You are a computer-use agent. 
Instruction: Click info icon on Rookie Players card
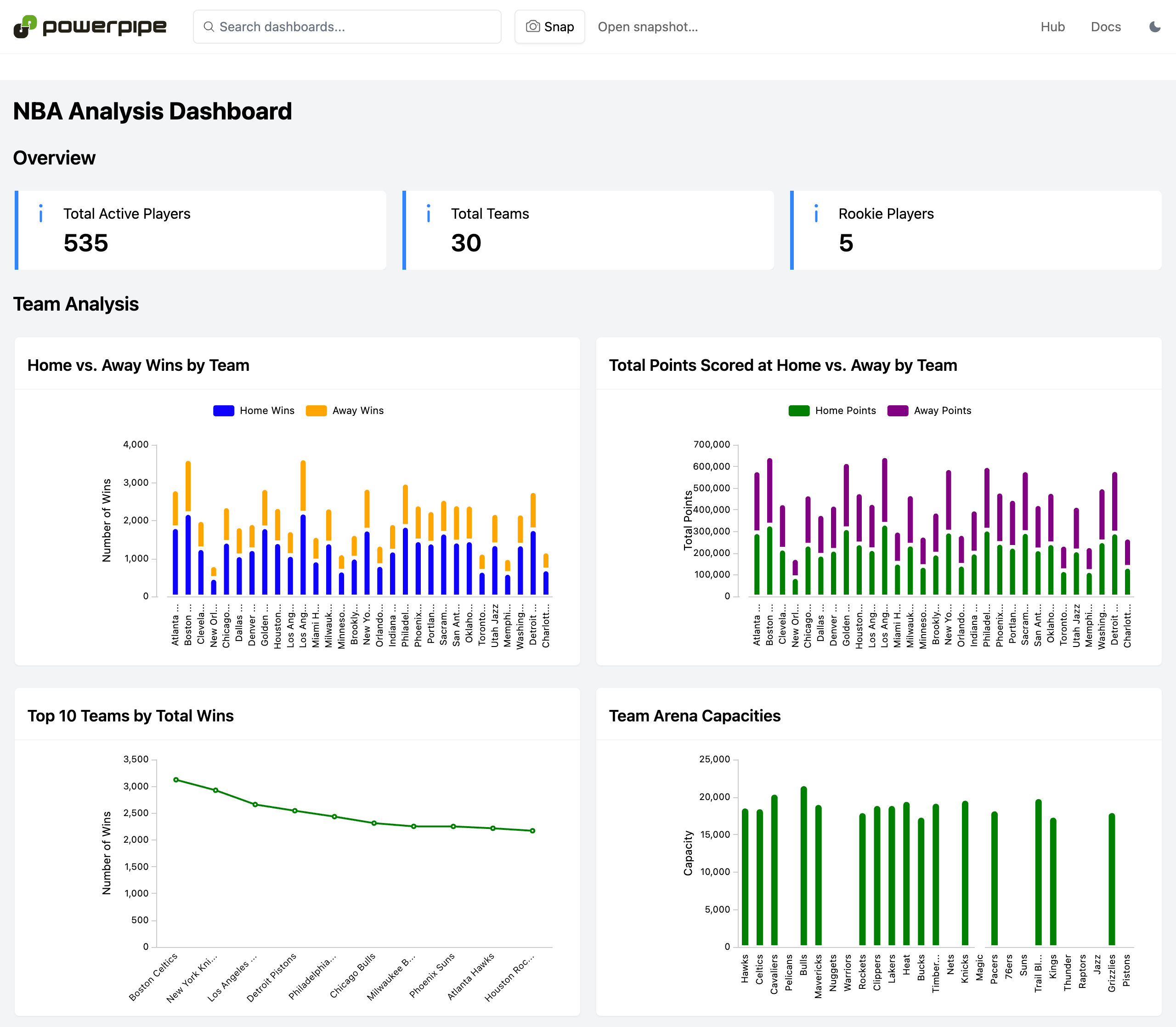tap(816, 213)
